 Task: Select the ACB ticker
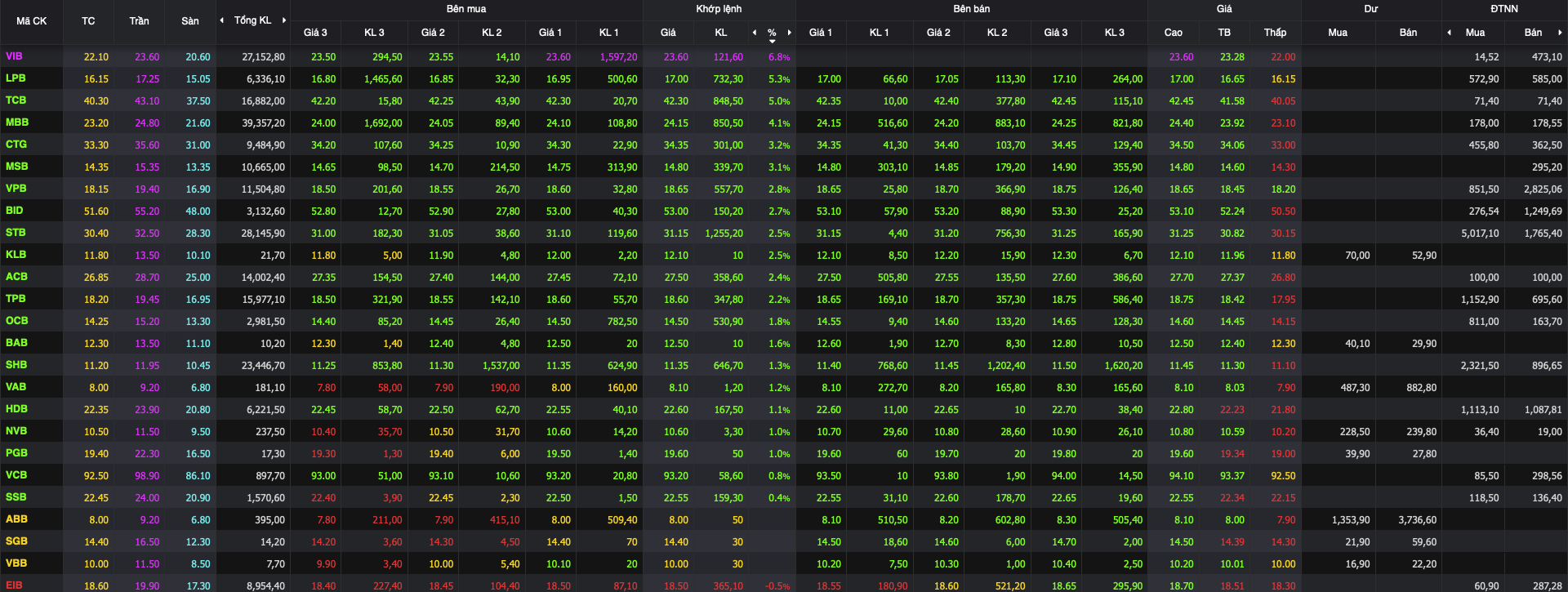click(x=16, y=277)
